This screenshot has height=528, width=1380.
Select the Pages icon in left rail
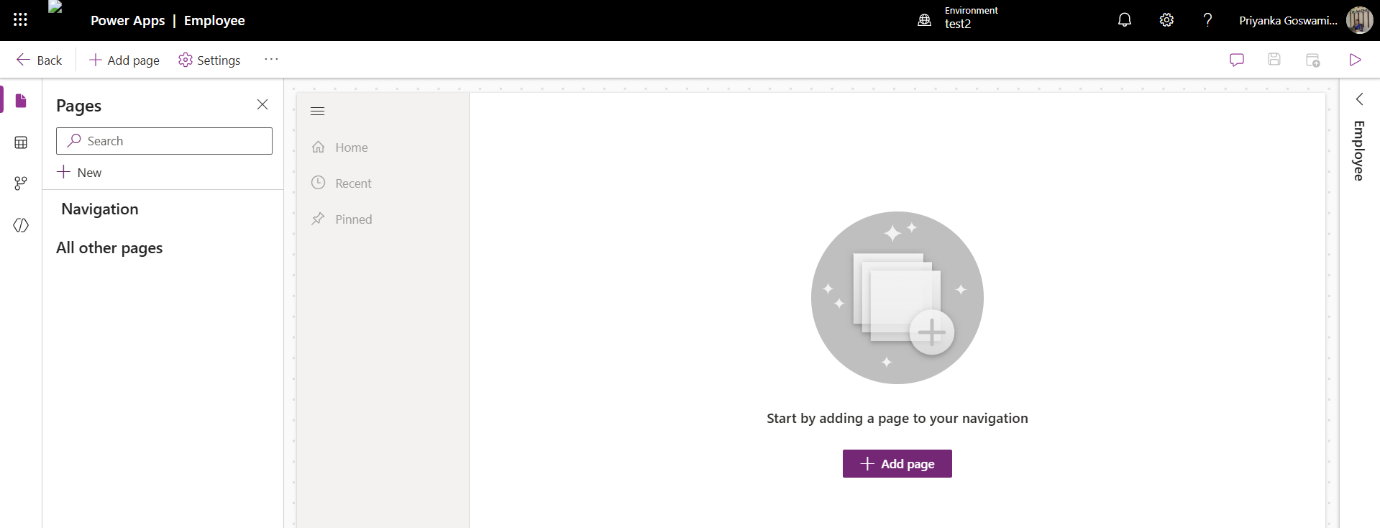[21, 100]
